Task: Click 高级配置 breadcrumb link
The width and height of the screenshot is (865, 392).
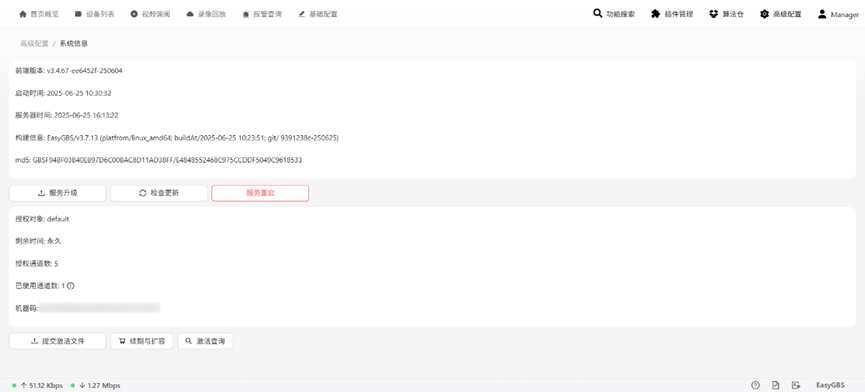Action: point(34,44)
